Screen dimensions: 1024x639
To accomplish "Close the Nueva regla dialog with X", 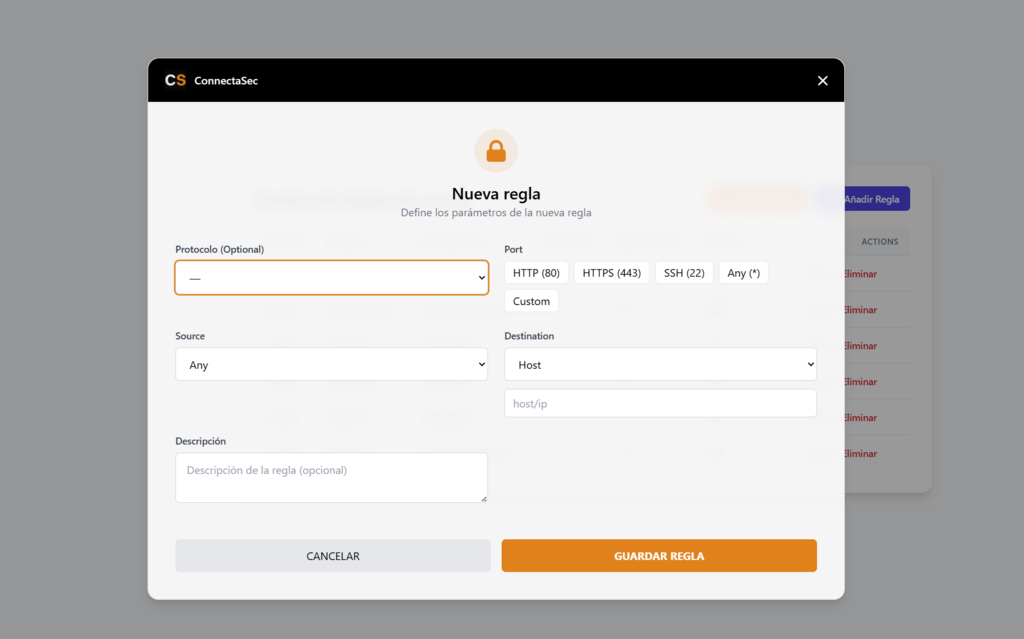I will (822, 80).
